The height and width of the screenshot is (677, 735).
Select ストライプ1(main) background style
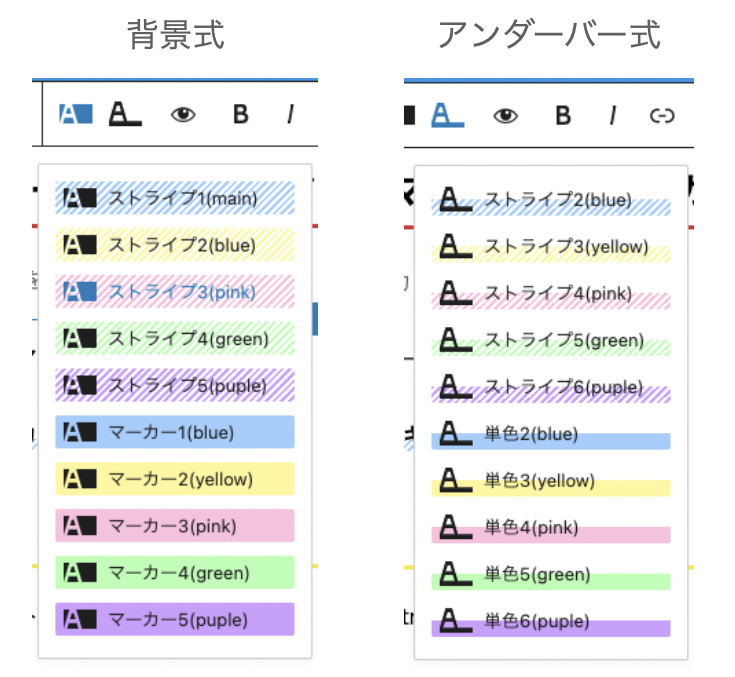[x=175, y=198]
